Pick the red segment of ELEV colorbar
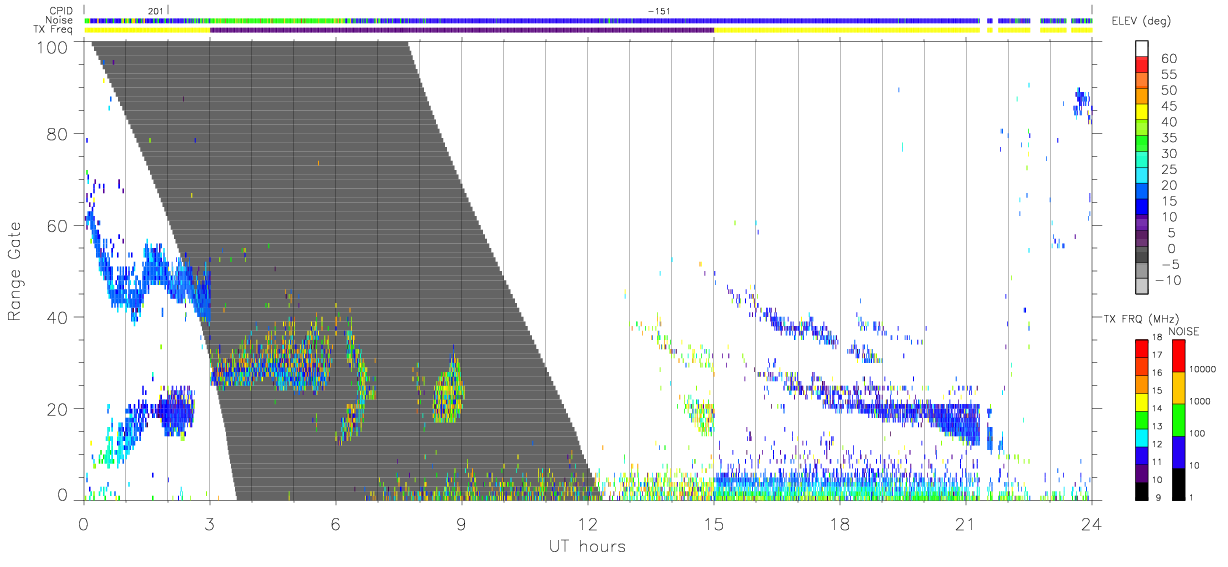 pos(1144,65)
